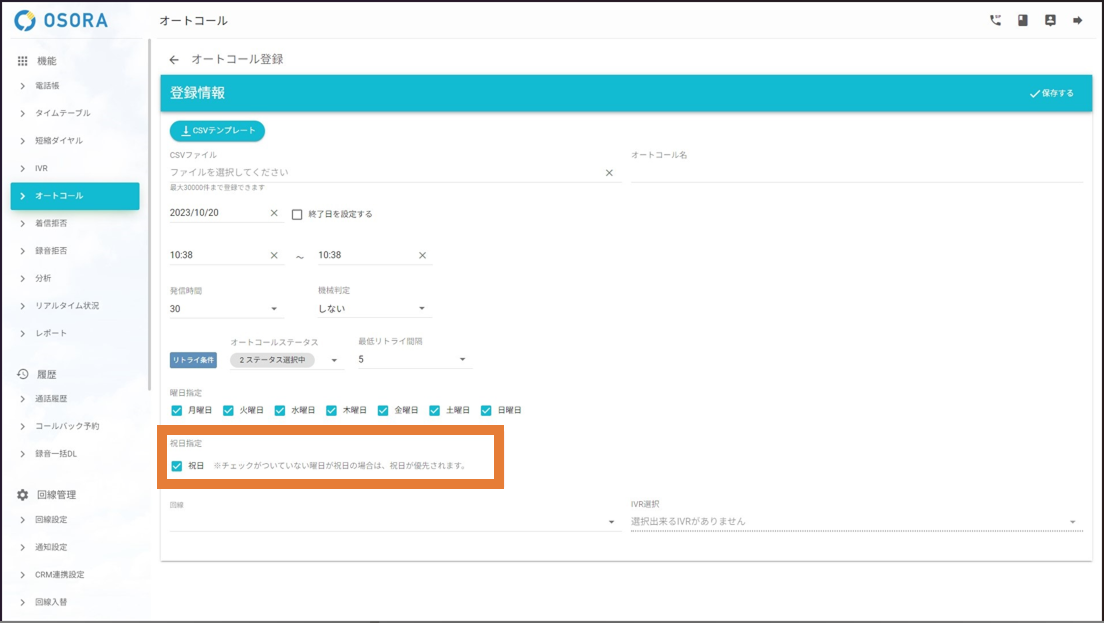
Task: Clear the CSV file selection X icon
Action: point(609,173)
